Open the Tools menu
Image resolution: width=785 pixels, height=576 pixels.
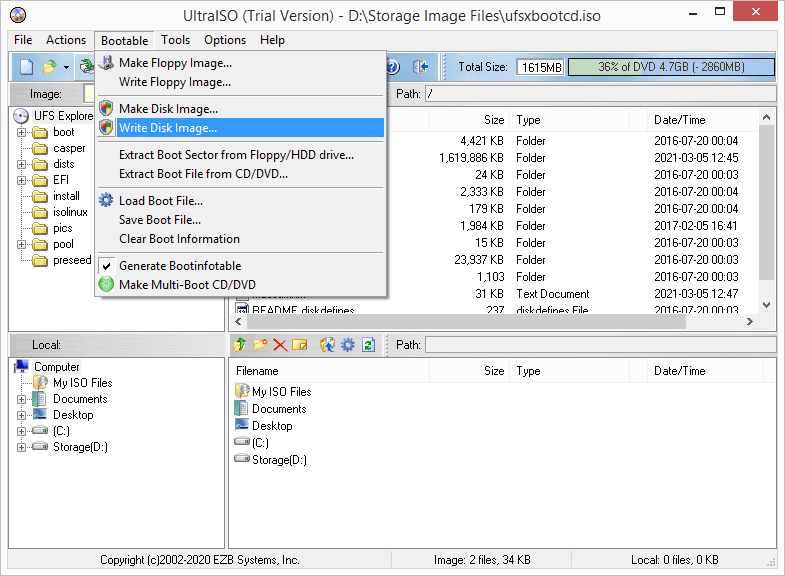tap(175, 40)
